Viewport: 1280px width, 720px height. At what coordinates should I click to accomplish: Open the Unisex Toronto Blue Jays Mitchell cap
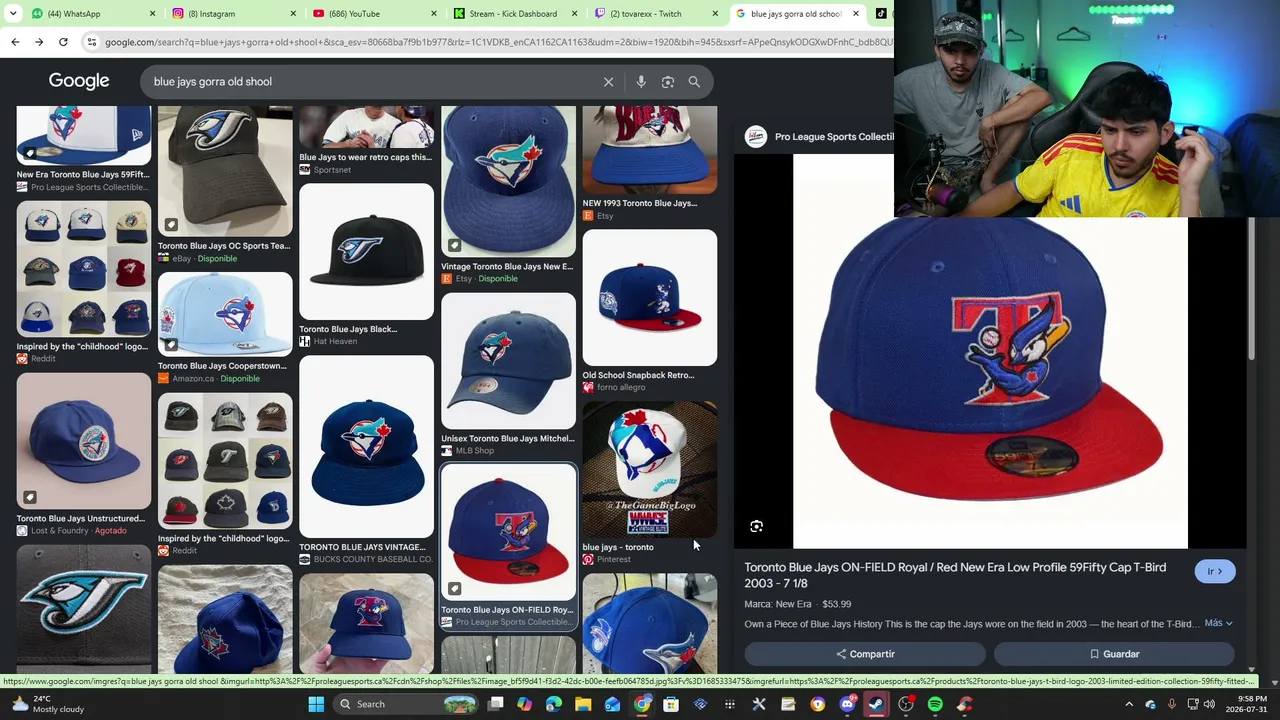pyautogui.click(x=508, y=374)
